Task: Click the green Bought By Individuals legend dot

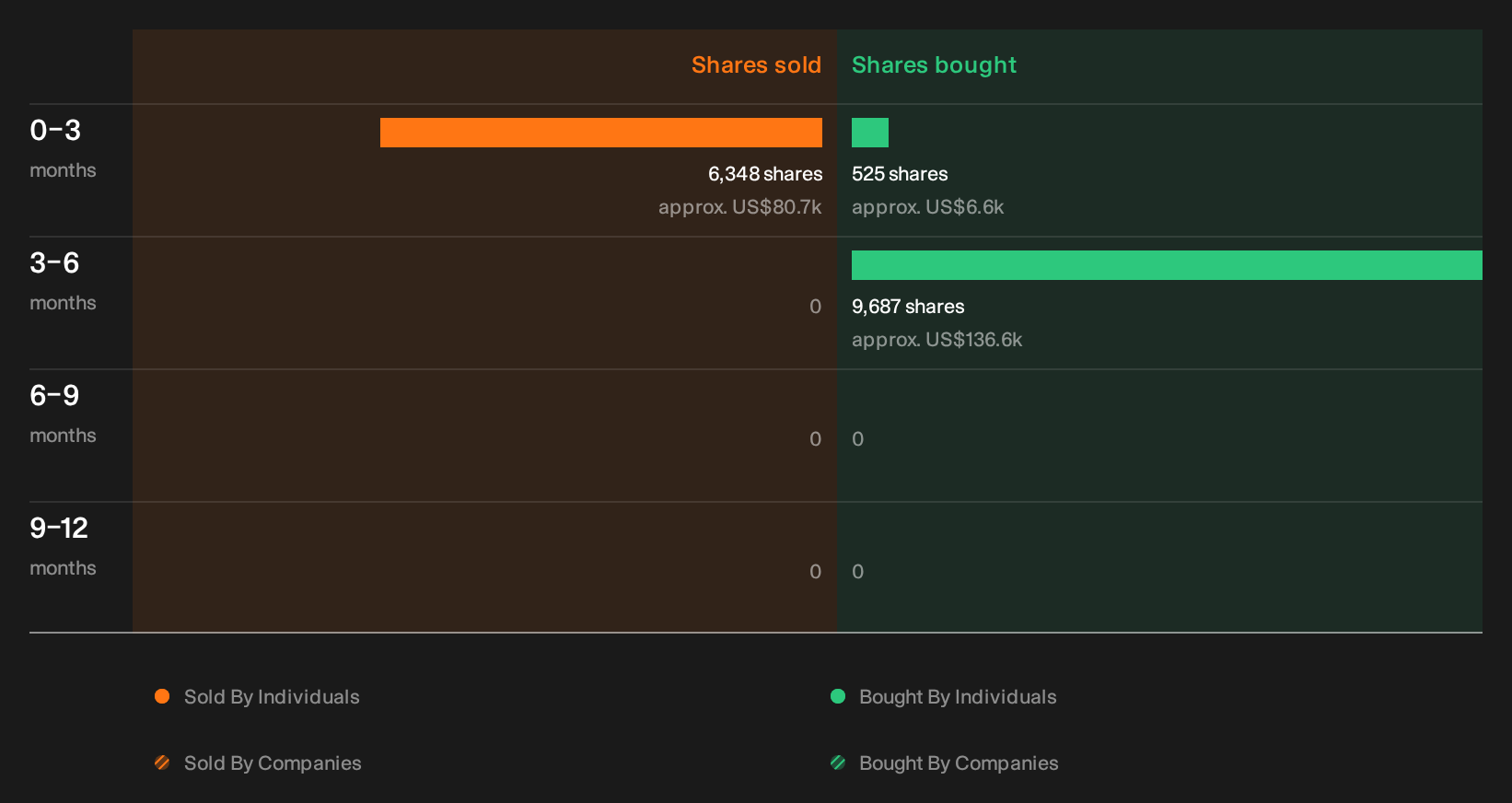Action: click(x=838, y=696)
